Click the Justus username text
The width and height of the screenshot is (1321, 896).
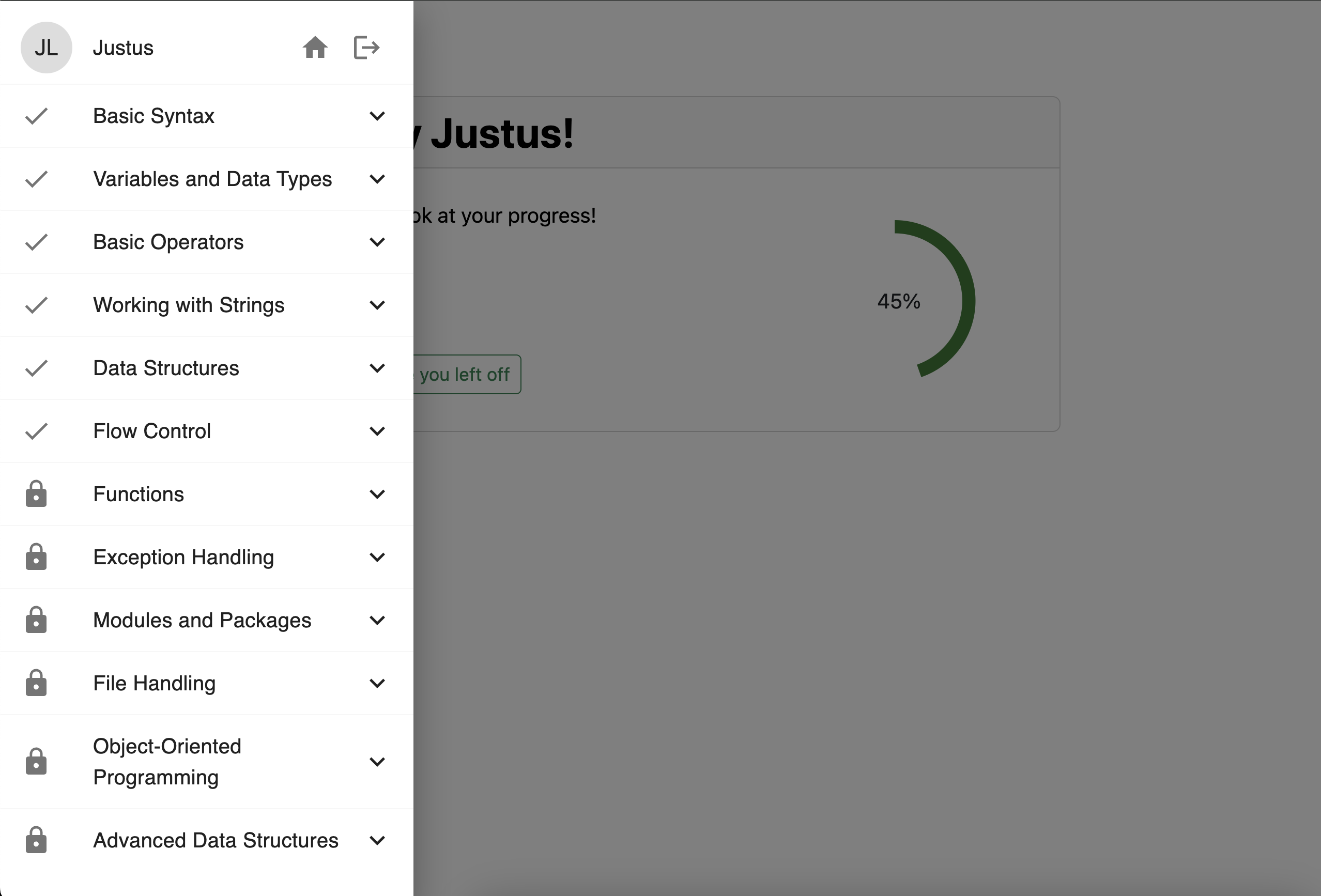pos(124,48)
